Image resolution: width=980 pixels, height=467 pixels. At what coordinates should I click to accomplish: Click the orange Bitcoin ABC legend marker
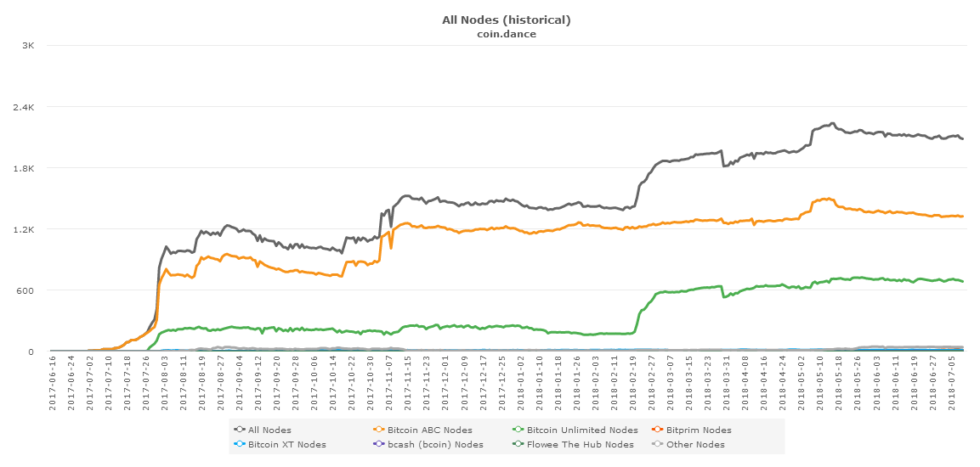pyautogui.click(x=379, y=430)
